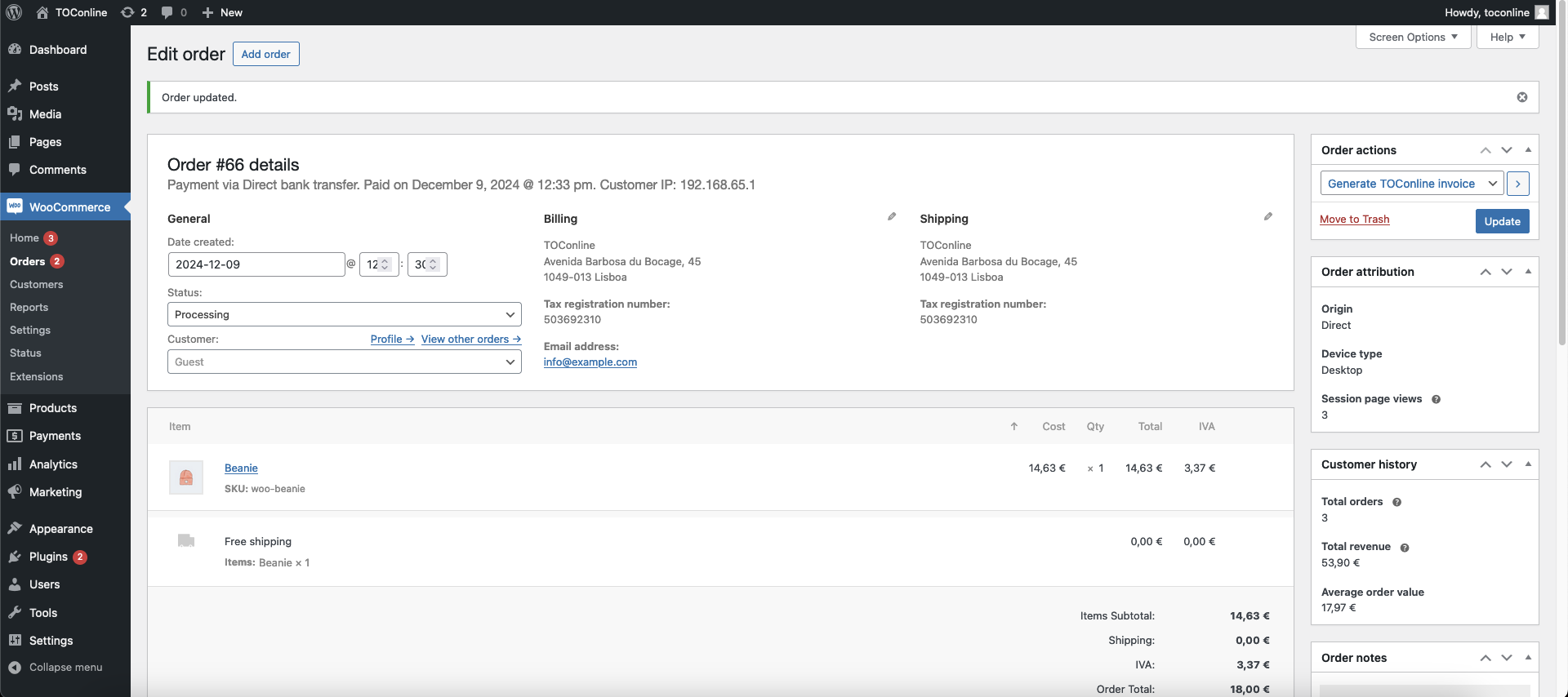Screen dimensions: 1568x697
Task: Click the updates icon showing 2
Action: coord(127,12)
